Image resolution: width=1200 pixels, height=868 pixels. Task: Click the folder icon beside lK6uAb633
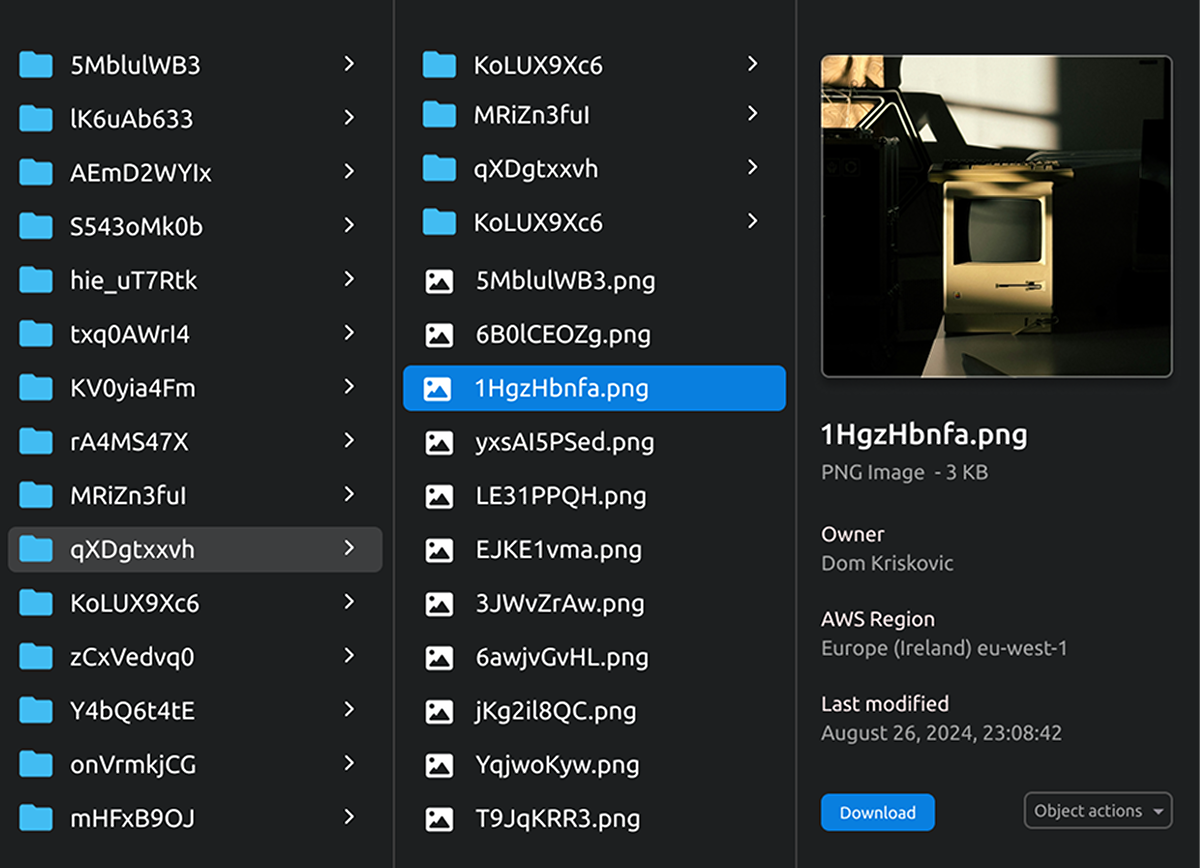click(x=36, y=119)
